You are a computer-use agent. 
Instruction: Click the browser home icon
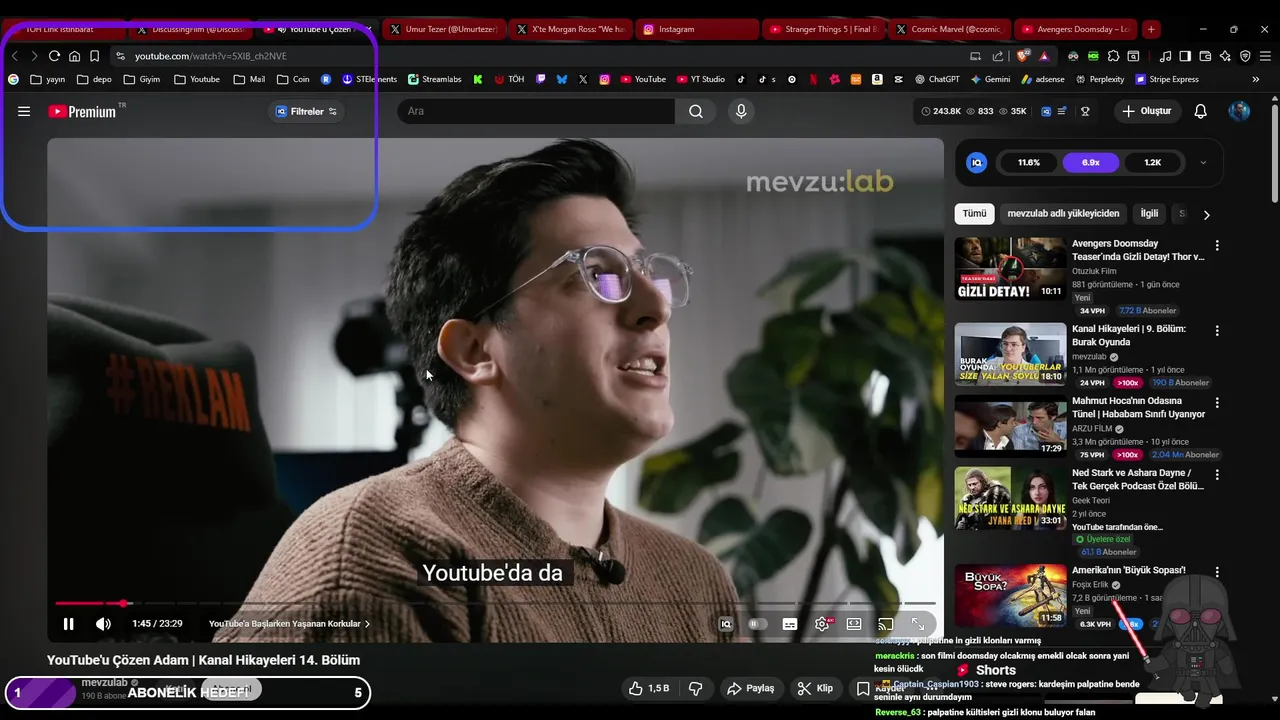(74, 56)
